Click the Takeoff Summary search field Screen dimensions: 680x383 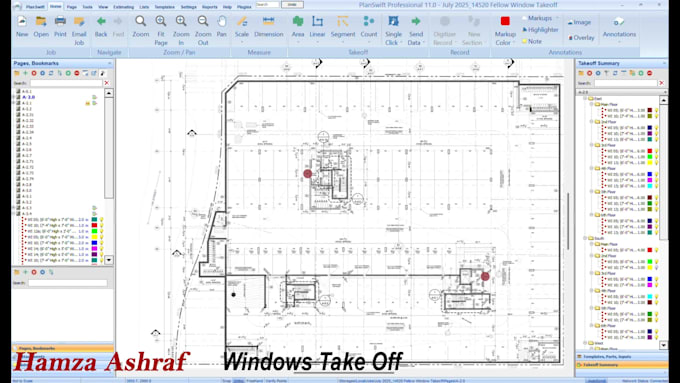(x=625, y=83)
